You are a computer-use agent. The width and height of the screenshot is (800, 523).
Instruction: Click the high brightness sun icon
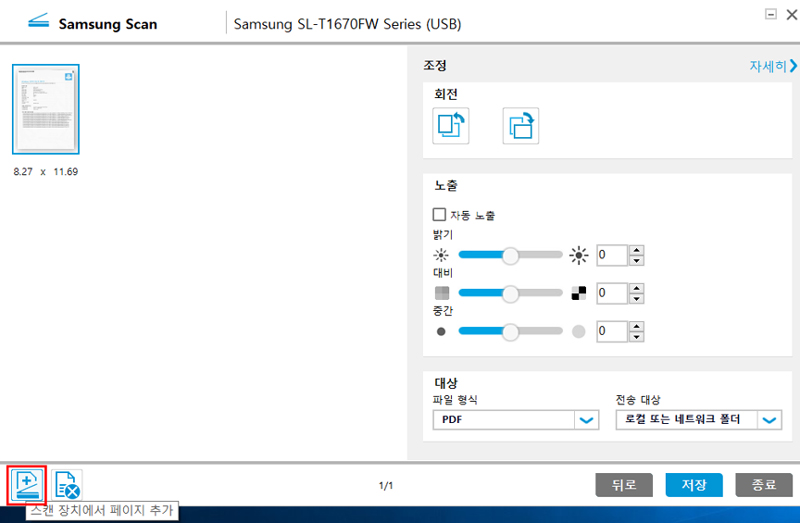pyautogui.click(x=579, y=255)
